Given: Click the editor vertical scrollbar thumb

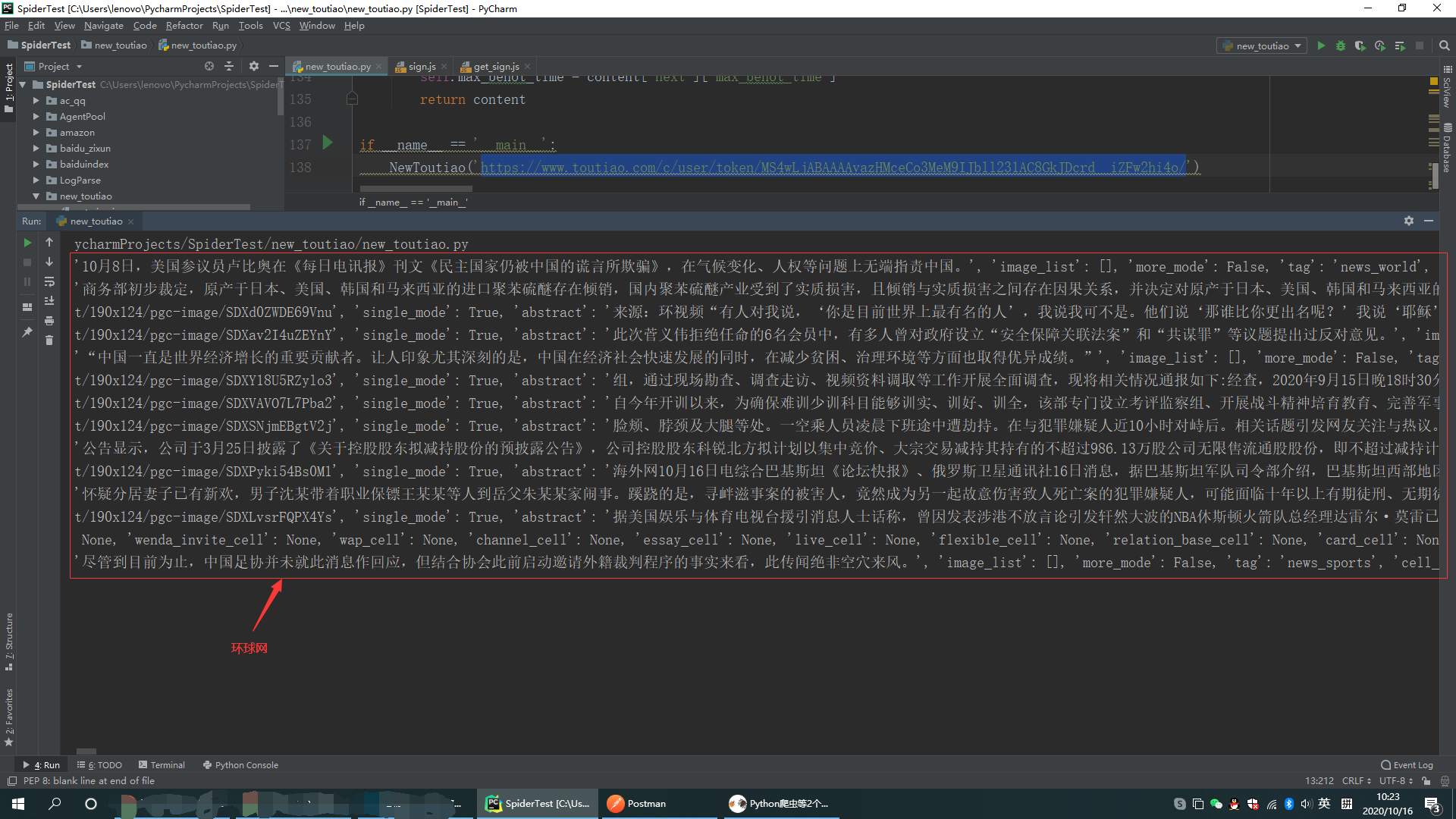Looking at the screenshot, I should [x=1435, y=175].
